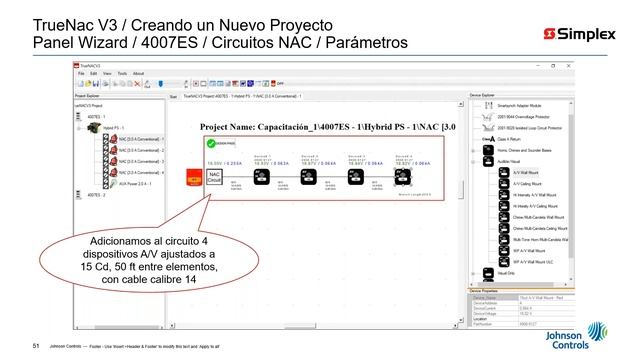Collapse the Audible/Visual category

click(x=473, y=162)
